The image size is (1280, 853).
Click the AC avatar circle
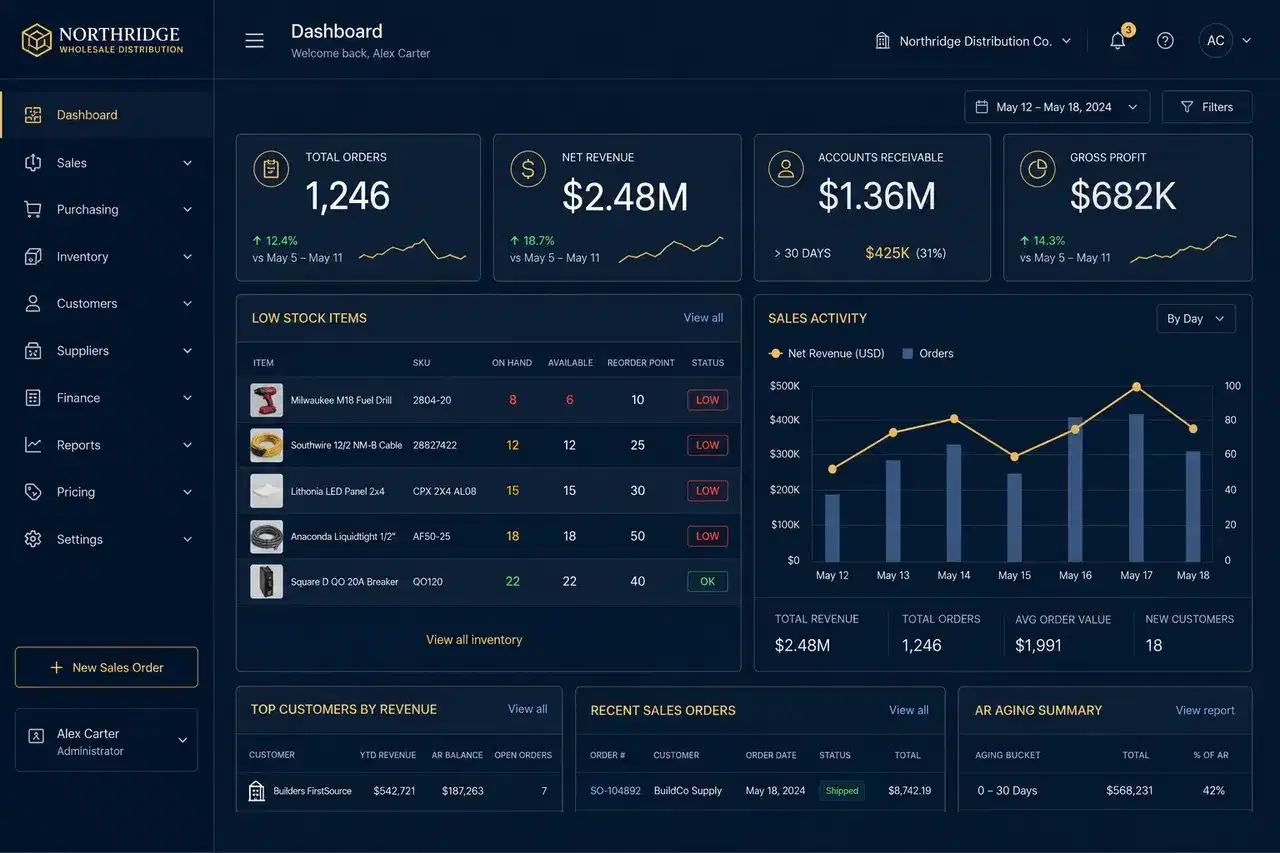click(1216, 41)
